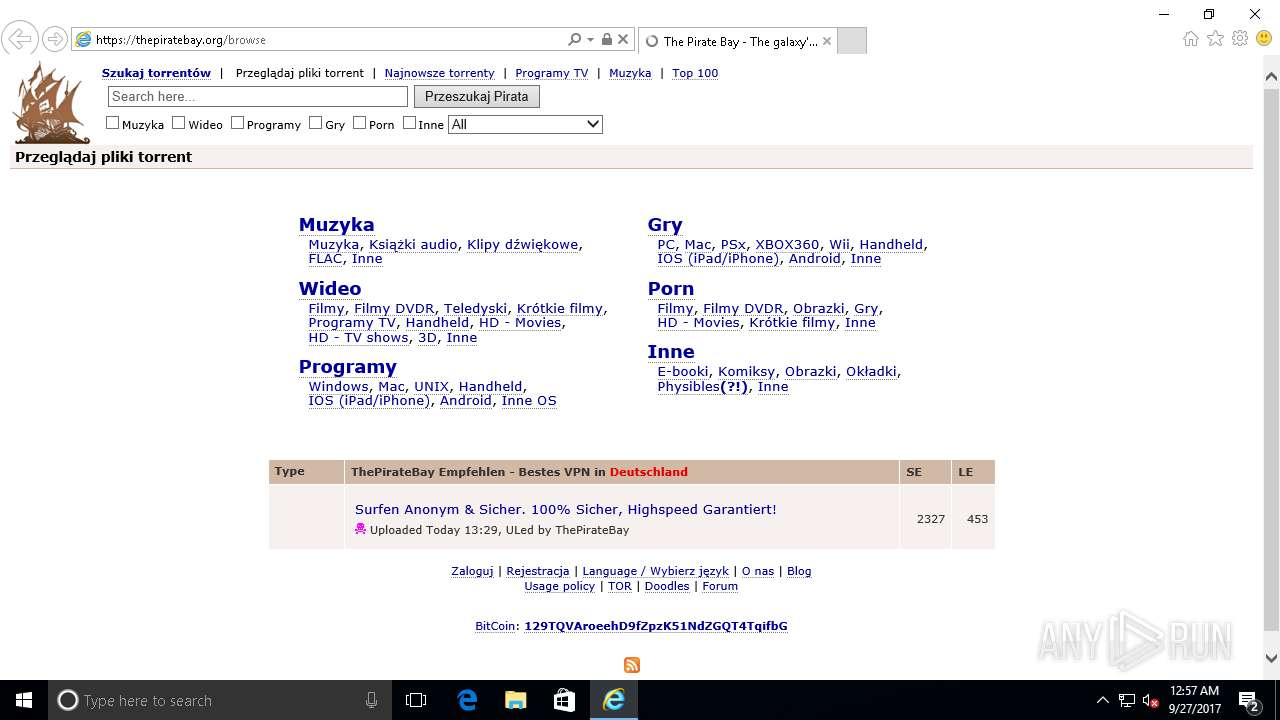The height and width of the screenshot is (720, 1280).
Task: Open Top 100 navigation link
Action: pyautogui.click(x=695, y=73)
